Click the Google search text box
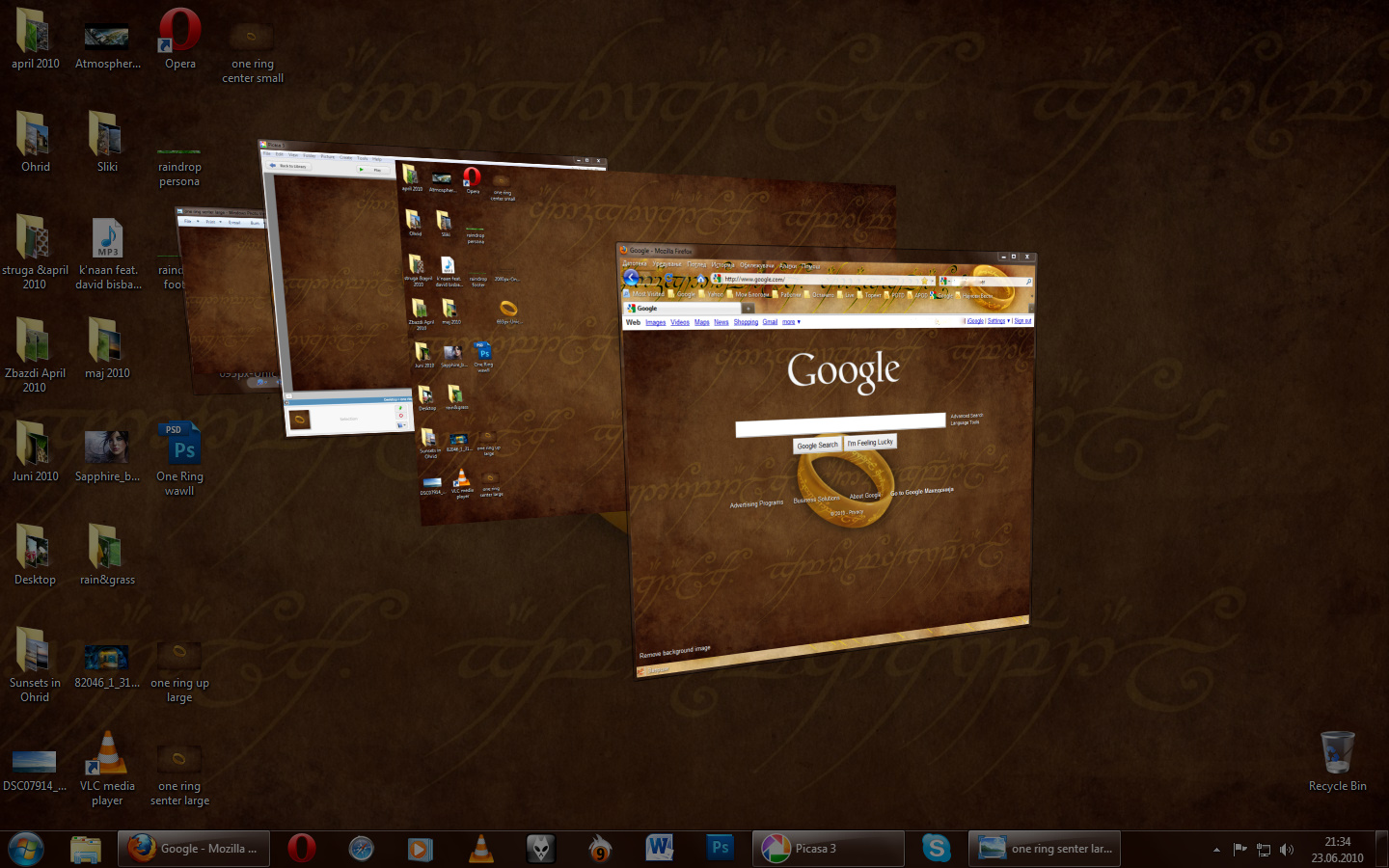Image resolution: width=1389 pixels, height=868 pixels. coord(840,425)
